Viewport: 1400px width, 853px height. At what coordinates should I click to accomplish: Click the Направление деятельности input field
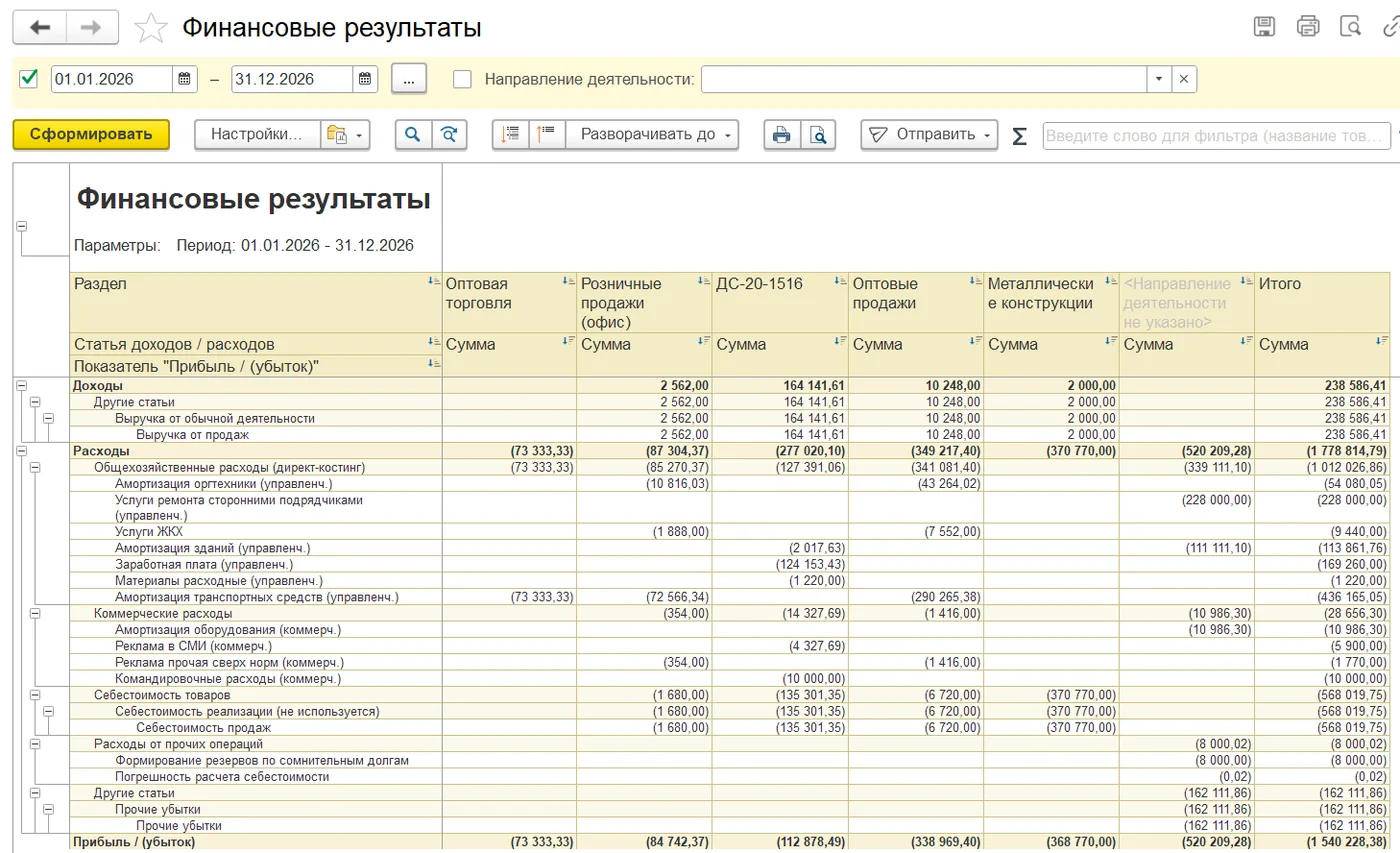(x=924, y=79)
